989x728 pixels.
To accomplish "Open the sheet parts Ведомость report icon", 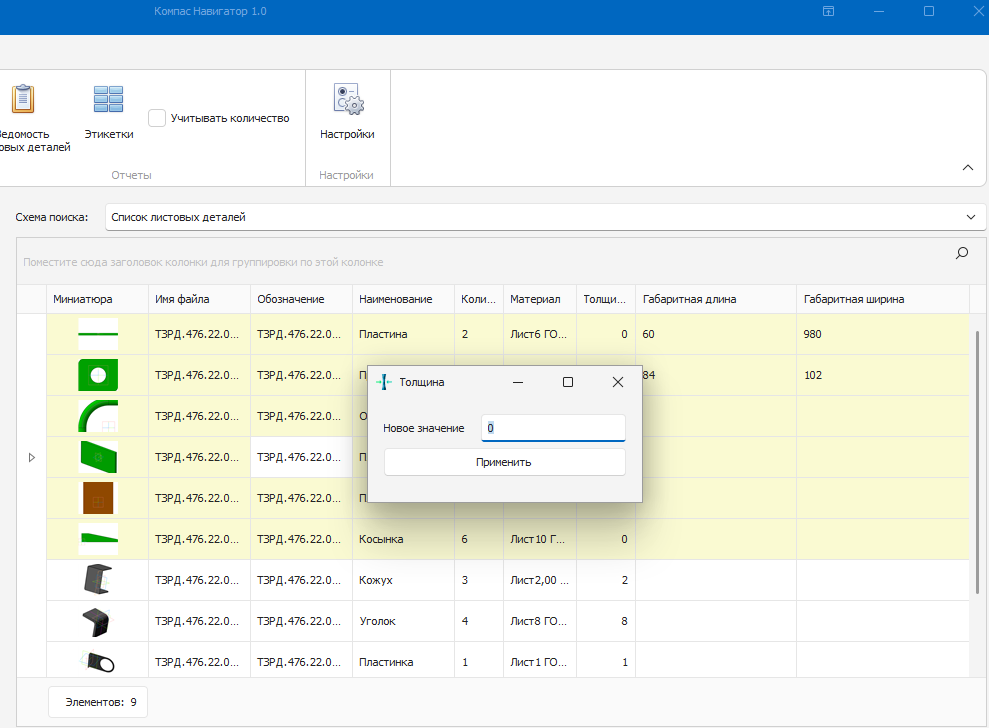I will tap(22, 100).
